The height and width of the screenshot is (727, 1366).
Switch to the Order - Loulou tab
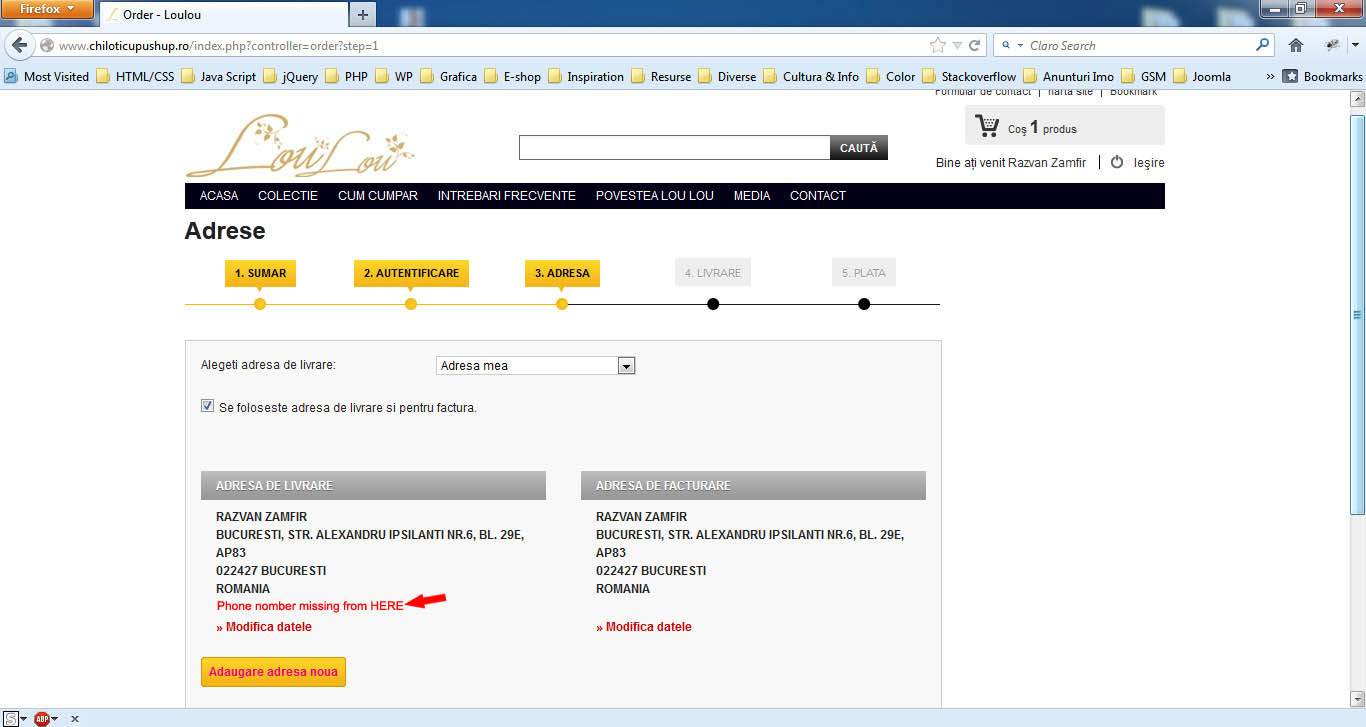click(x=222, y=15)
